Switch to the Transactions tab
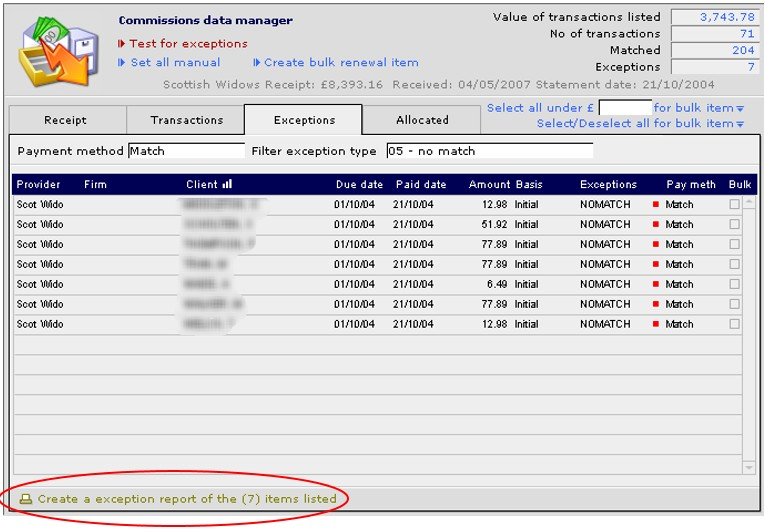The image size is (765, 529). click(186, 120)
